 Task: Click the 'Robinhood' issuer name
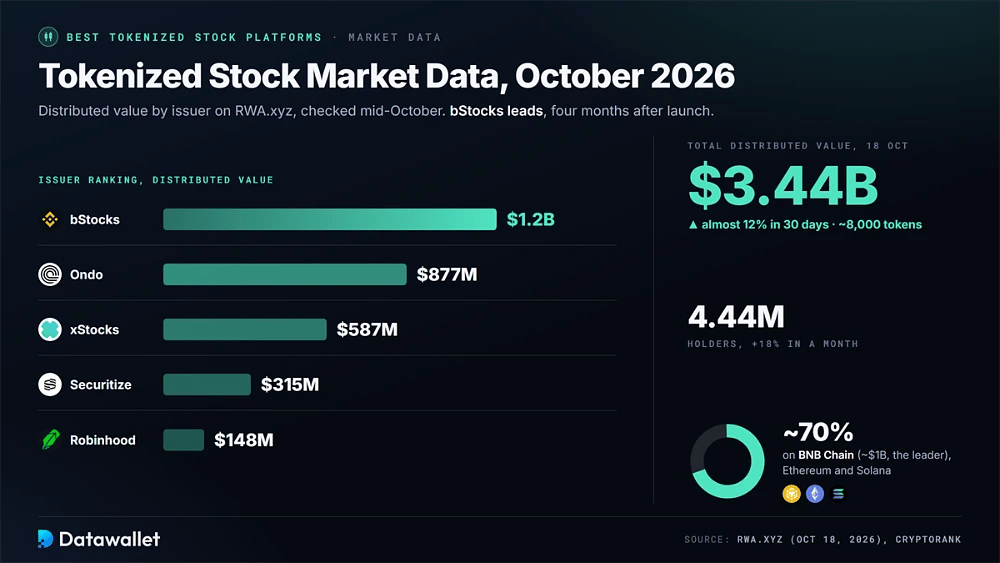click(103, 440)
